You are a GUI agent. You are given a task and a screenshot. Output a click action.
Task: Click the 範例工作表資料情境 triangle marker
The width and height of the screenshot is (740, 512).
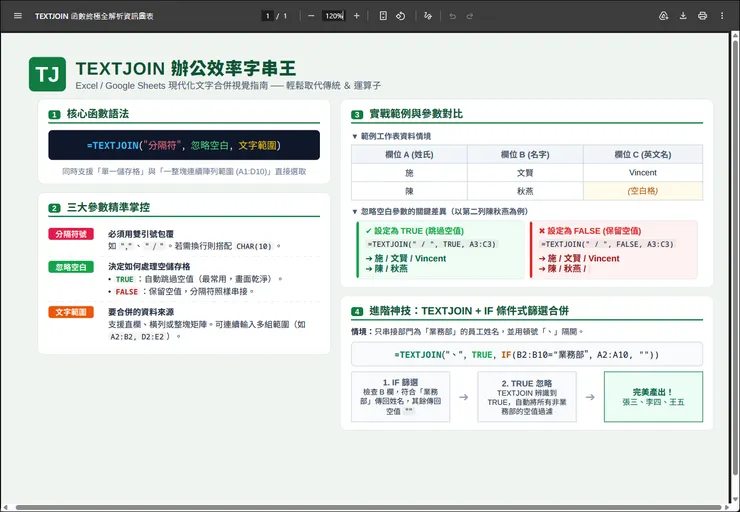pos(355,136)
